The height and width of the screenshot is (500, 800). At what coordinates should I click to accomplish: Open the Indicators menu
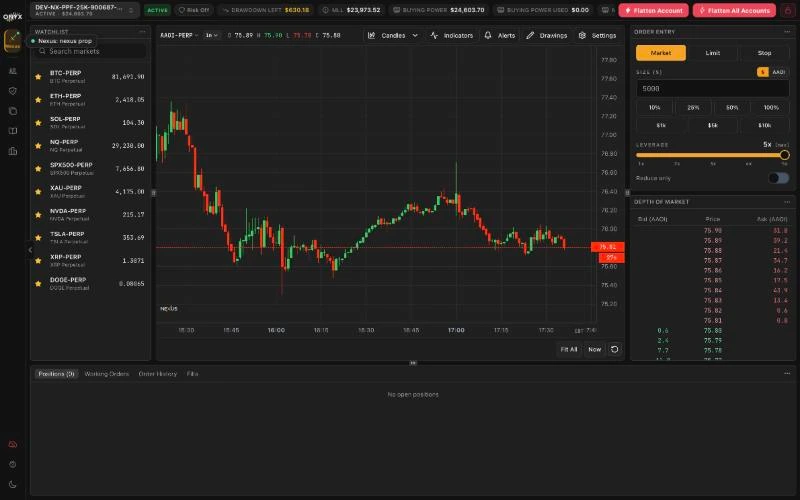[x=452, y=35]
